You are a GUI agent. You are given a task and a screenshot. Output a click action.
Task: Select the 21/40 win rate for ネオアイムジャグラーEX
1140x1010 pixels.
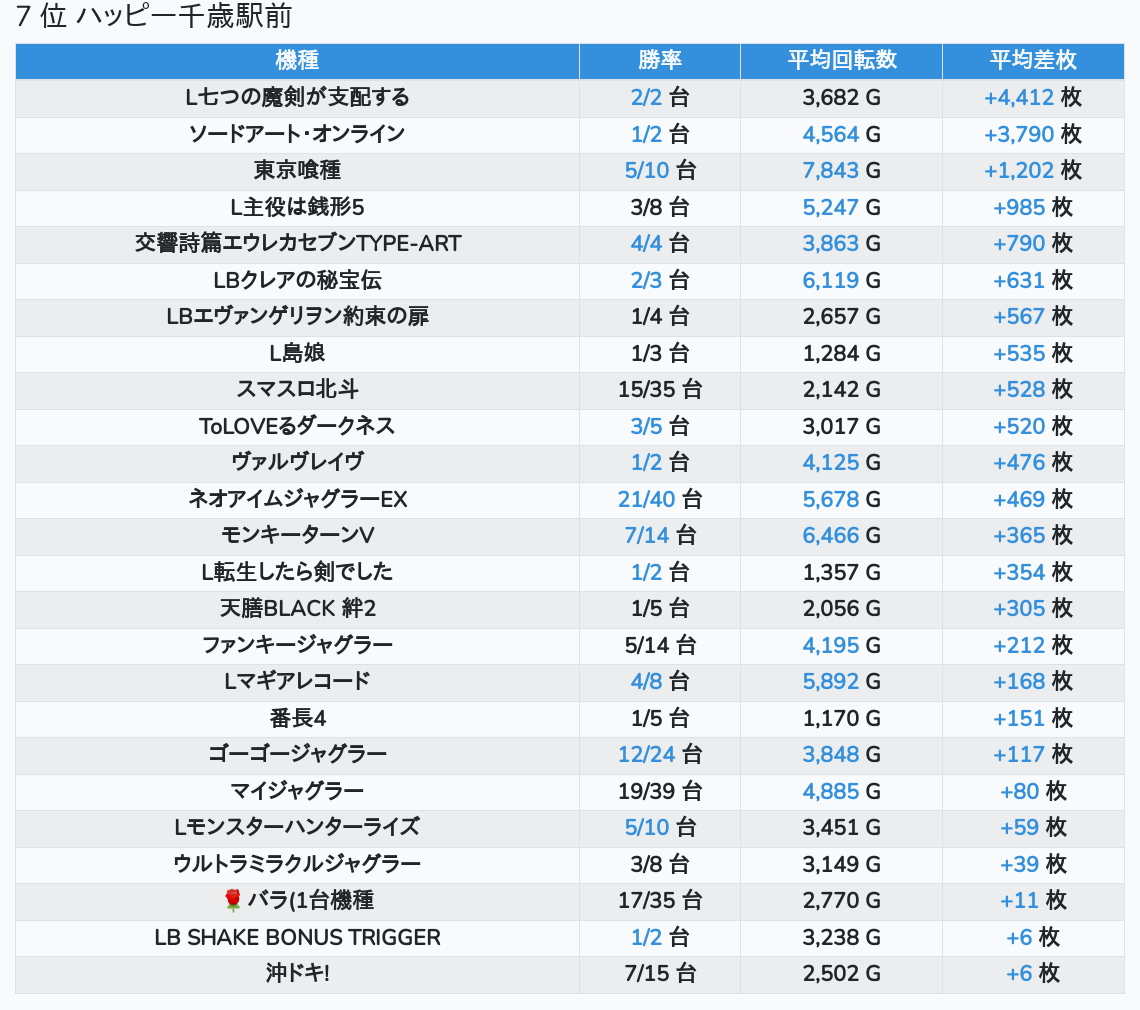coord(646,499)
